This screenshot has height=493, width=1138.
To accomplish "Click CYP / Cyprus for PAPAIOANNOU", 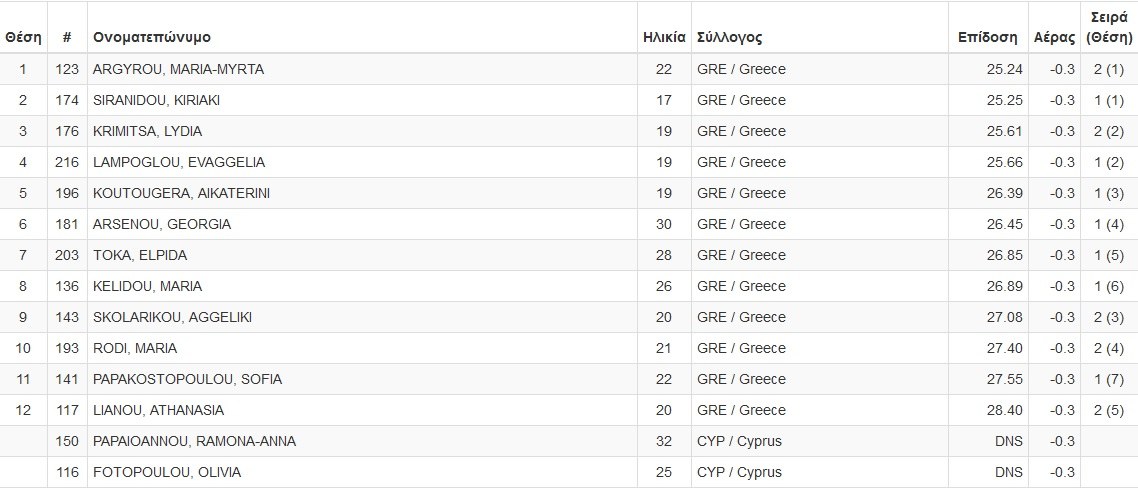I will click(739, 441).
